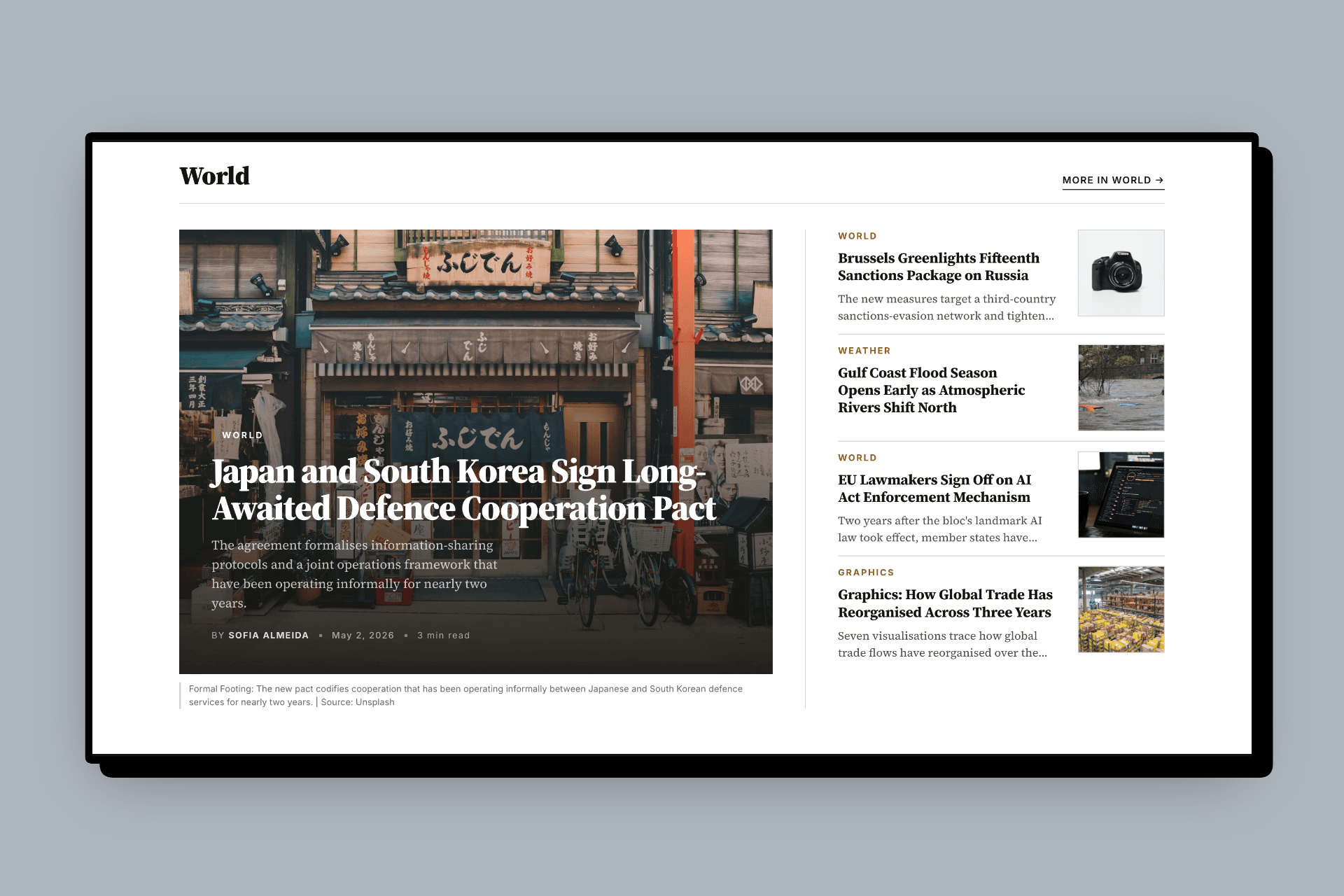
Task: Click the World section heading
Action: pos(214,176)
